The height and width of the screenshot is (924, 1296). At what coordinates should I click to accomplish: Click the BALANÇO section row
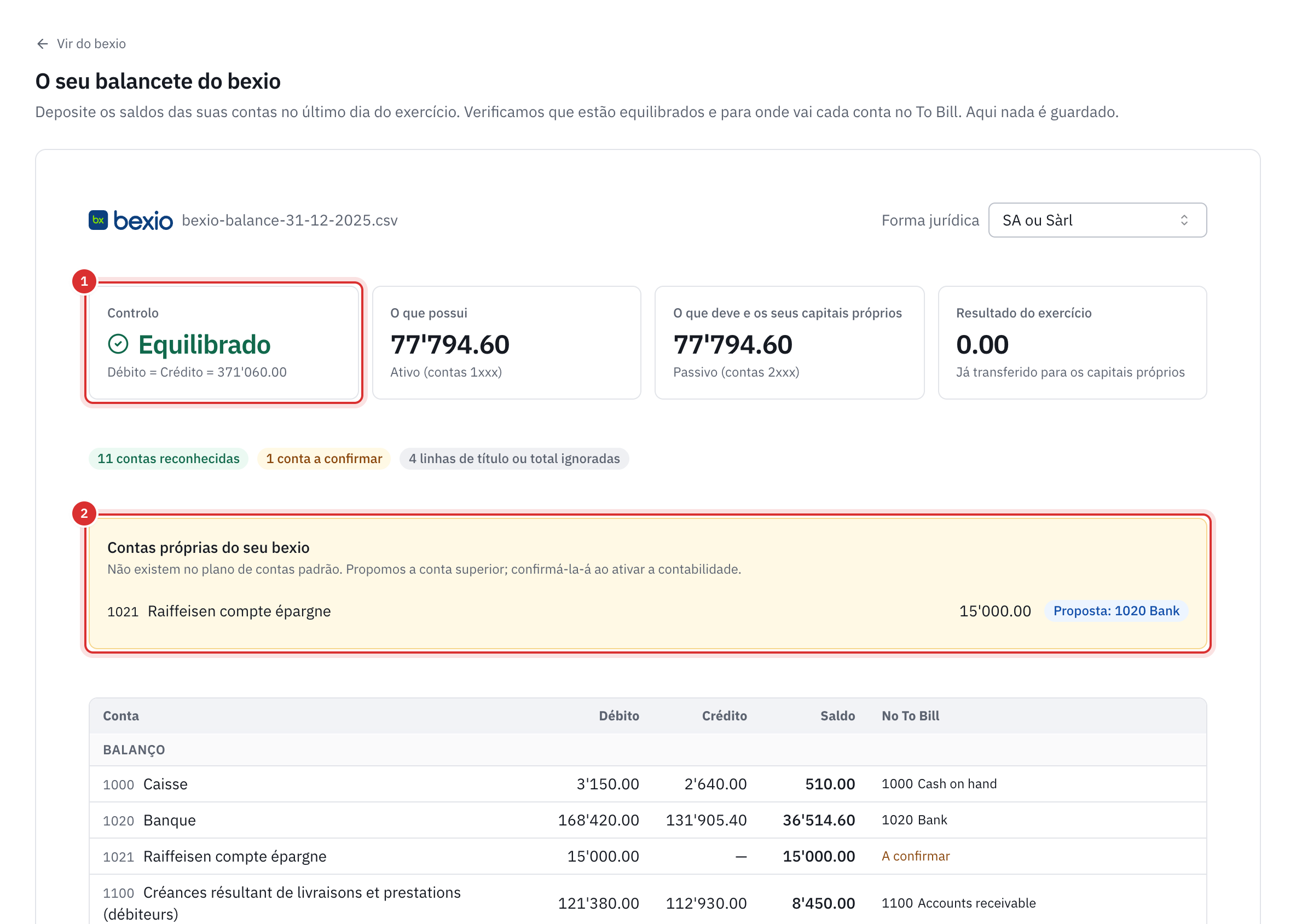pos(647,750)
